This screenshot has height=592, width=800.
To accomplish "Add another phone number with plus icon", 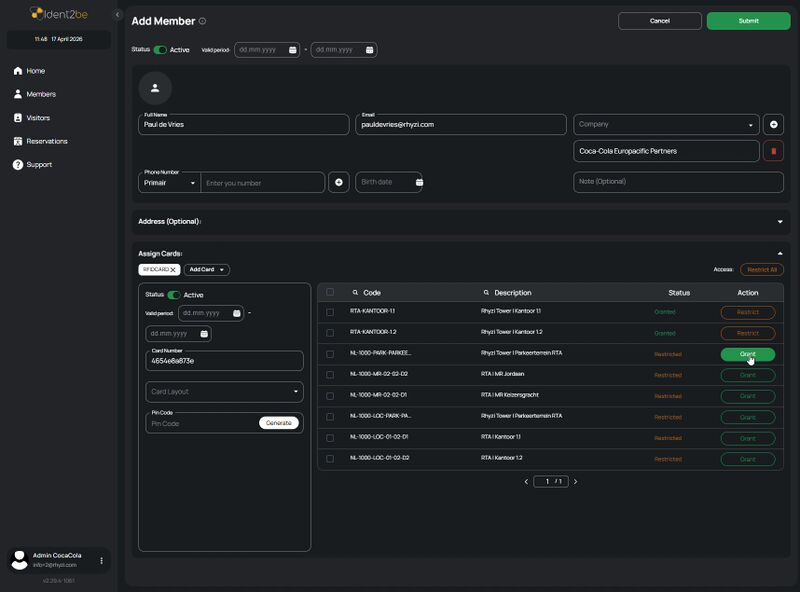I will (339, 182).
